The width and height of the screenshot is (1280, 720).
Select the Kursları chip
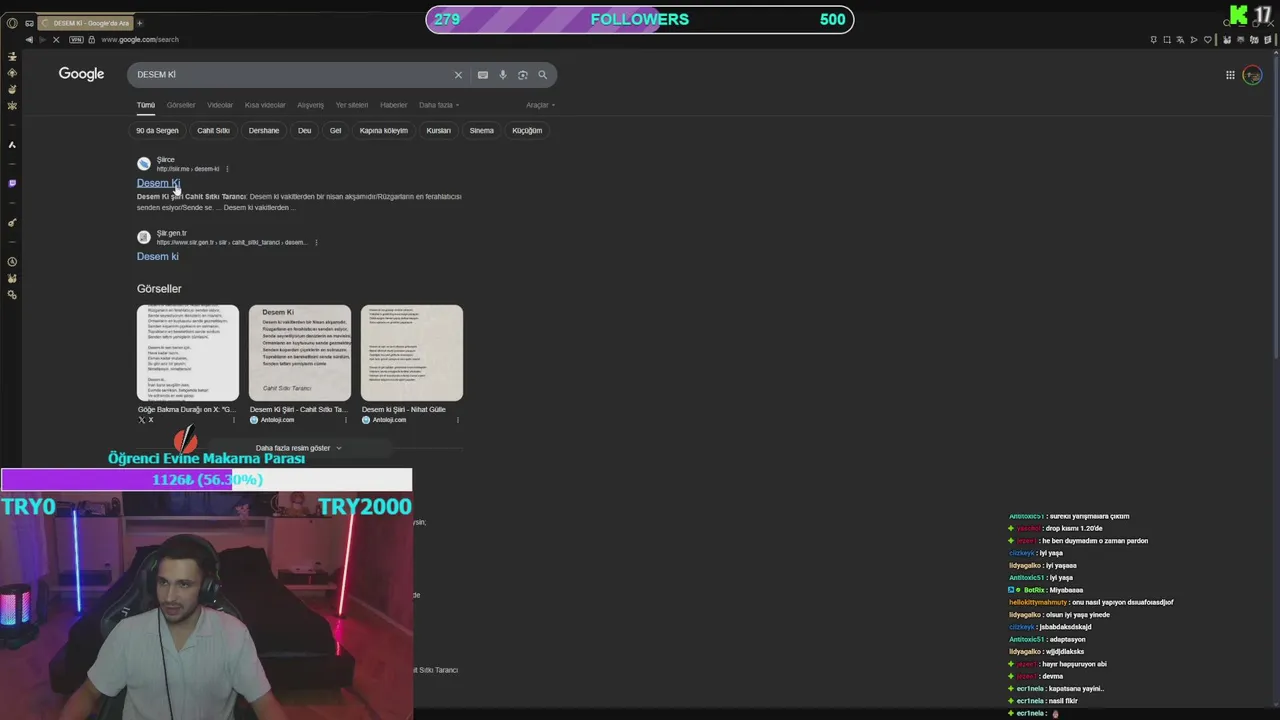pos(438,130)
